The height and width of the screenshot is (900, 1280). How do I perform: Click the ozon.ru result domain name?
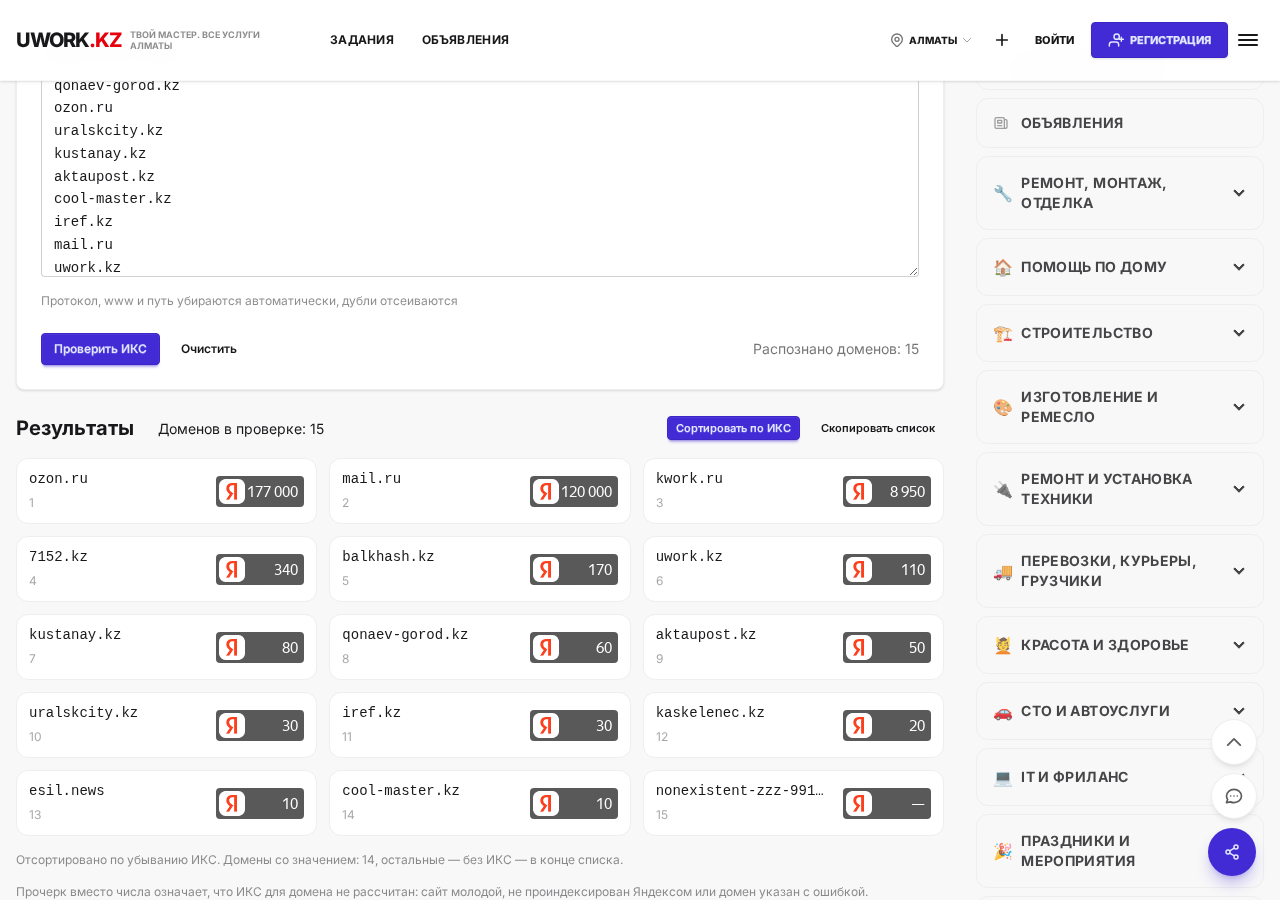click(58, 479)
